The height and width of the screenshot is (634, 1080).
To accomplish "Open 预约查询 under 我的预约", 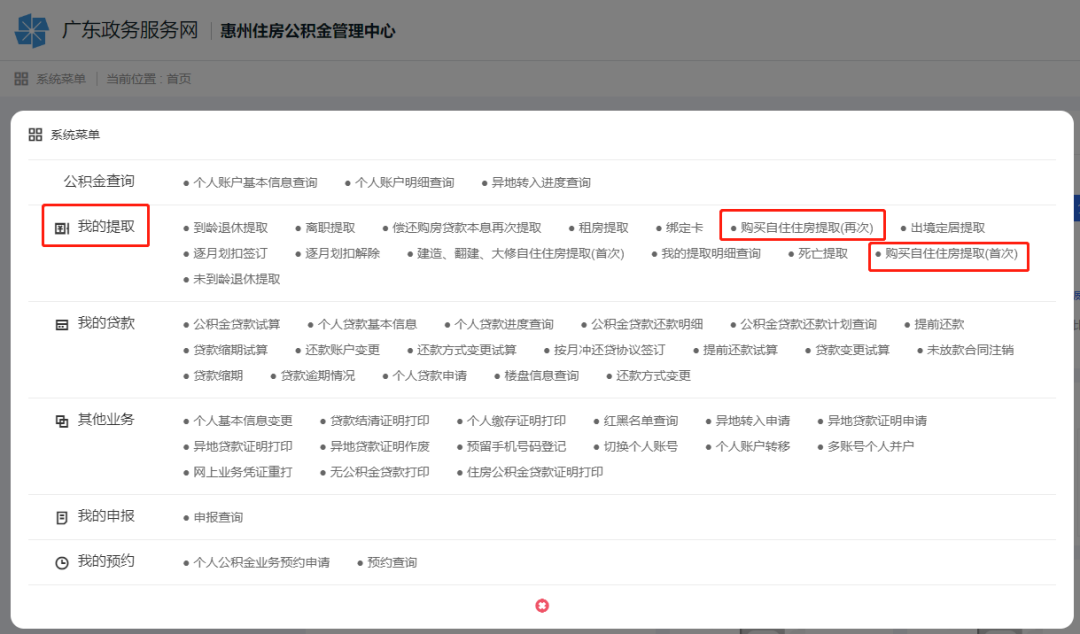I will click(x=392, y=563).
